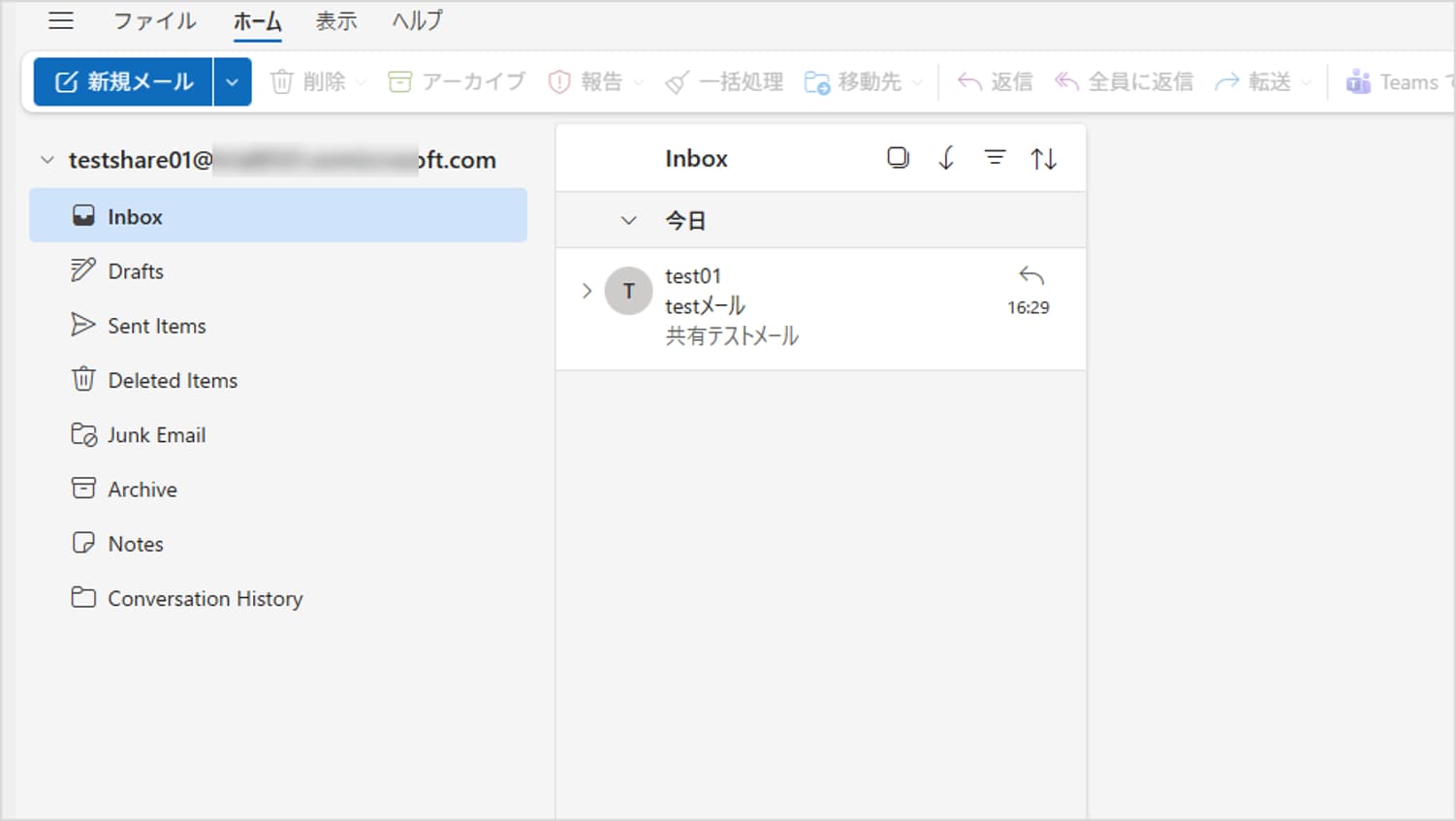Toggle the select-all messages icon
1456x821 pixels.
tap(898, 158)
